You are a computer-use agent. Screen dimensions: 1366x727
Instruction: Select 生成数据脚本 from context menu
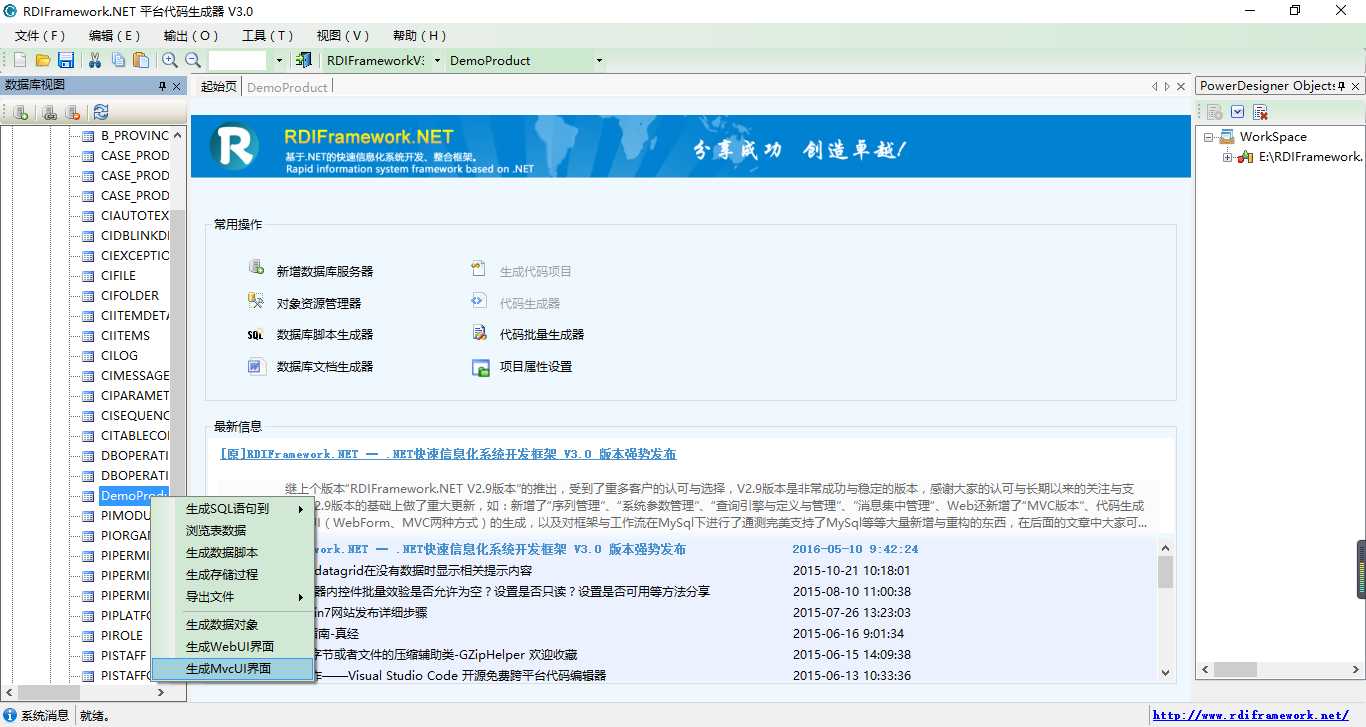232,553
